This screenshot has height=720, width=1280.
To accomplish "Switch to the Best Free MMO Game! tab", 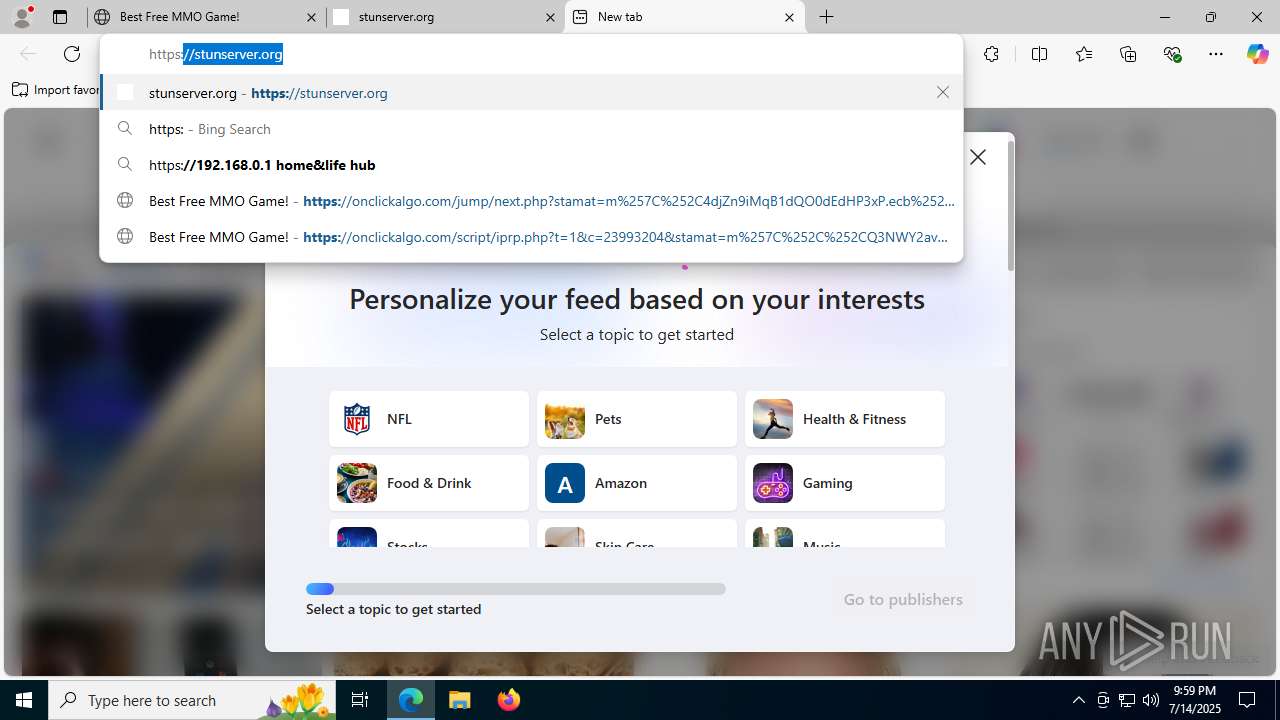I will pyautogui.click(x=204, y=17).
